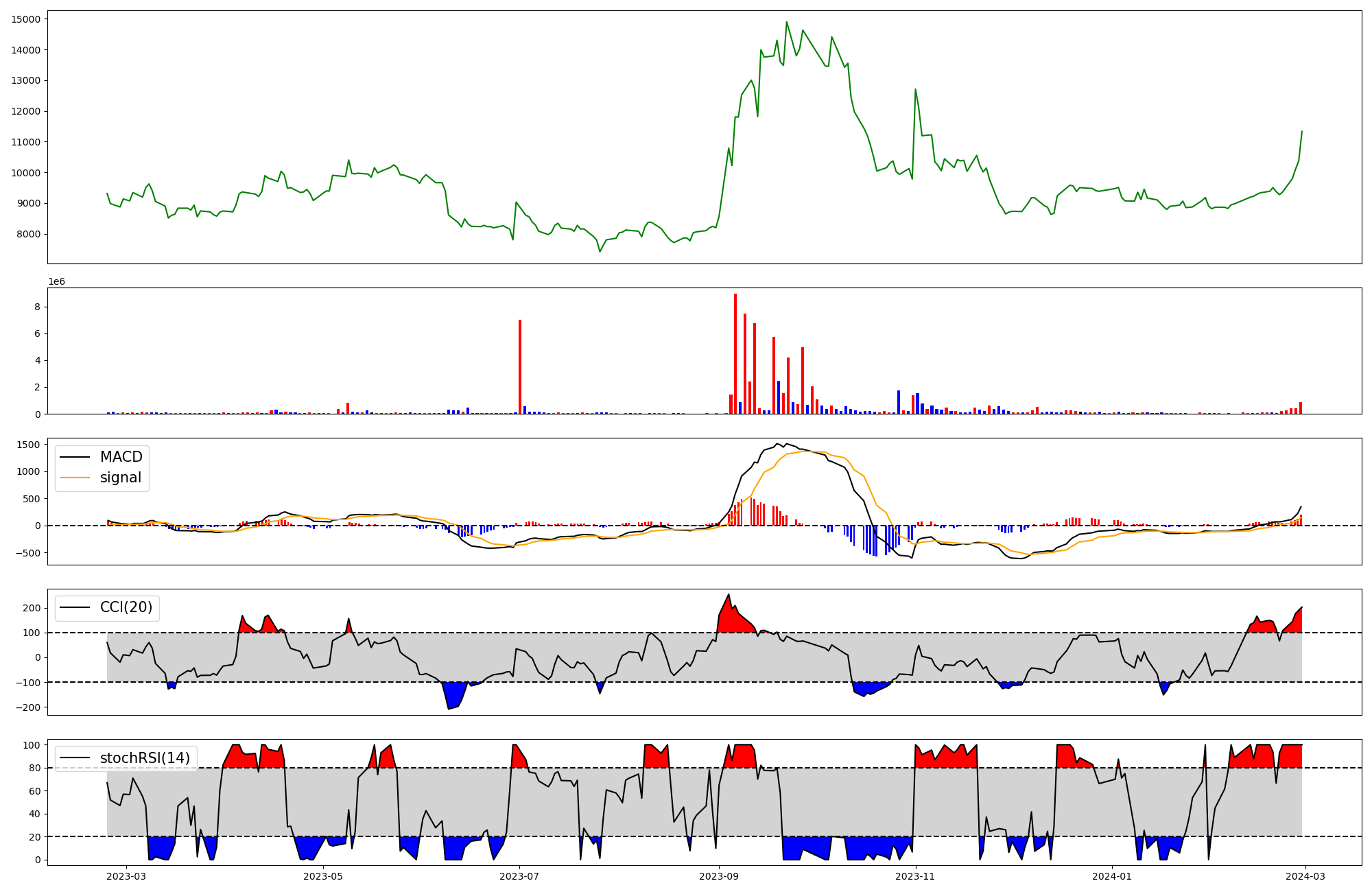Image resolution: width=1372 pixels, height=892 pixels.
Task: Click the stochRSI(14) legend label
Action: pos(145,758)
